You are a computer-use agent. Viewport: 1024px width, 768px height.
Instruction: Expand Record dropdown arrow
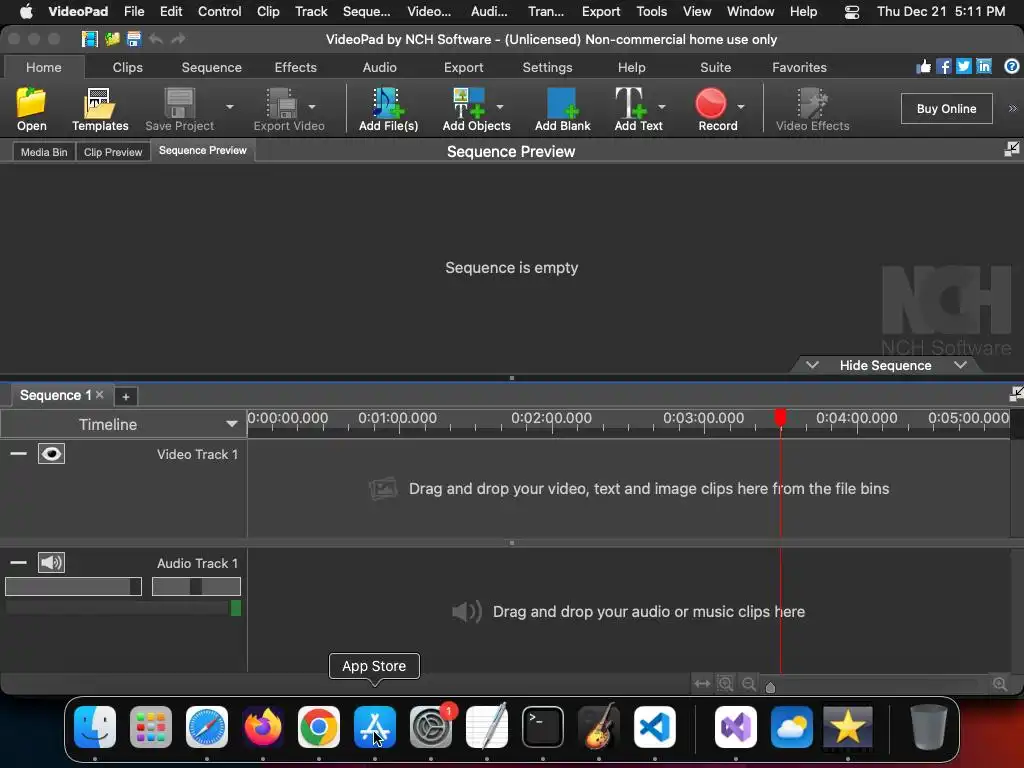pyautogui.click(x=741, y=106)
